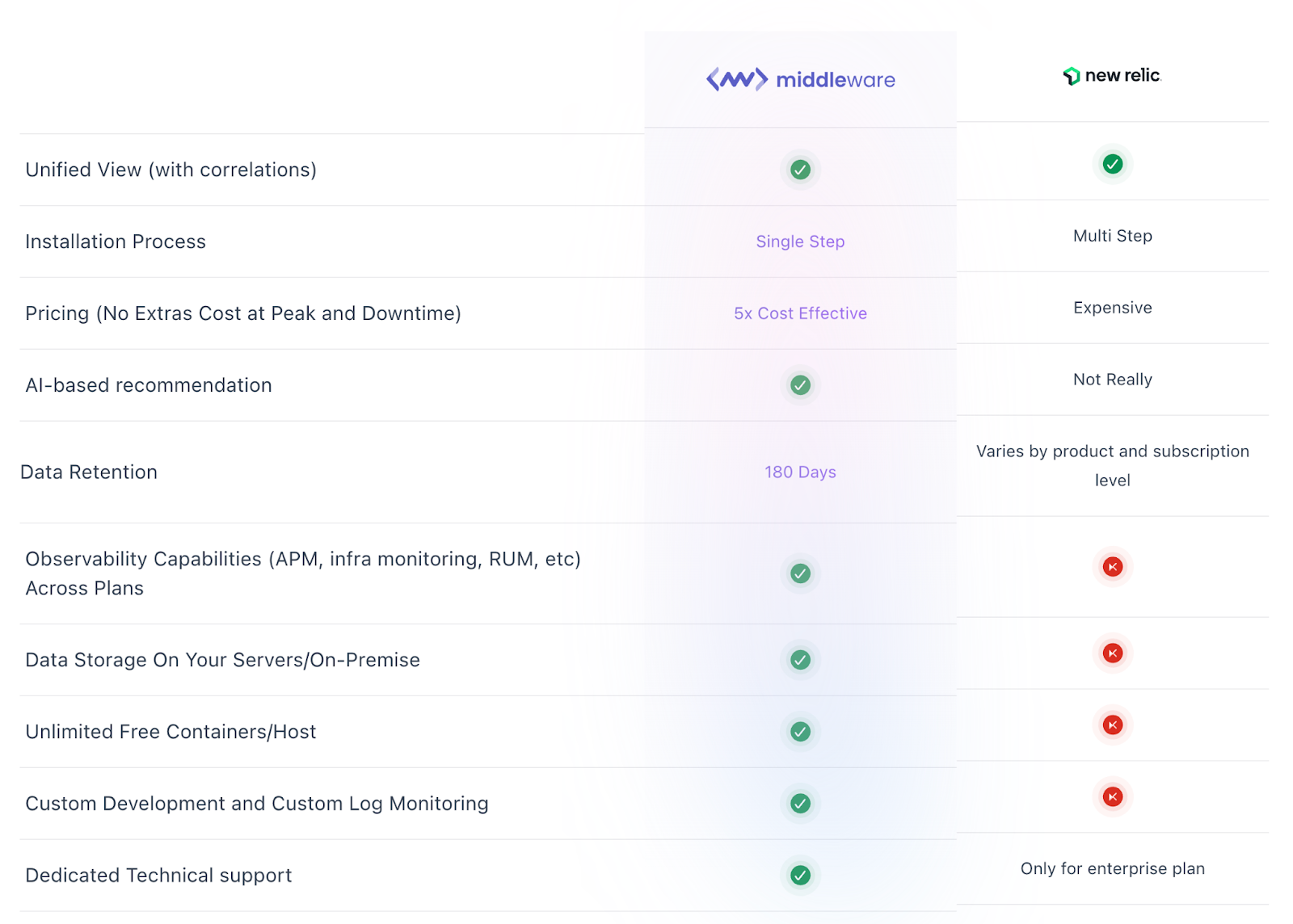Click New Relic's red cross for Observability Capabilities

coord(1113,567)
